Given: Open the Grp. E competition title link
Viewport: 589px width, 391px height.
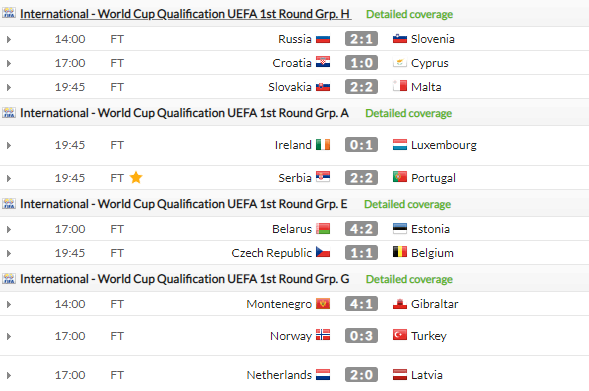Looking at the screenshot, I should pos(184,204).
